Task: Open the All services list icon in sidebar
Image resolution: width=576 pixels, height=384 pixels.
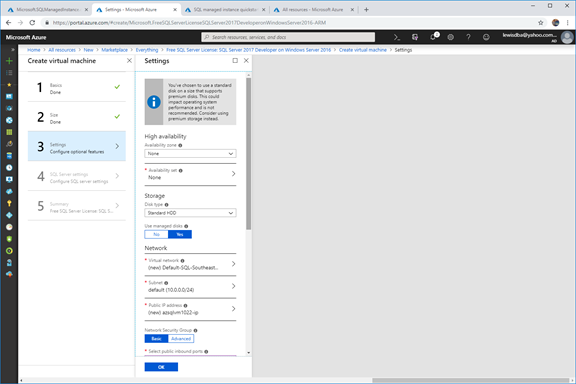Action: click(x=9, y=73)
